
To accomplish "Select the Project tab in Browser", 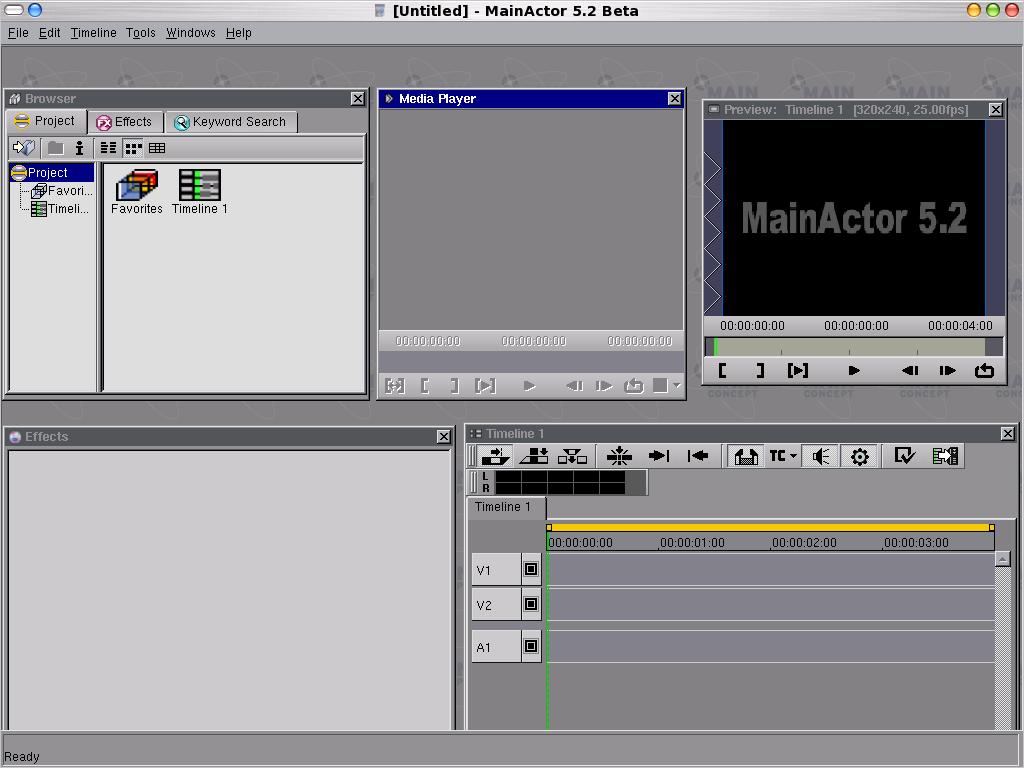I will 46,121.
